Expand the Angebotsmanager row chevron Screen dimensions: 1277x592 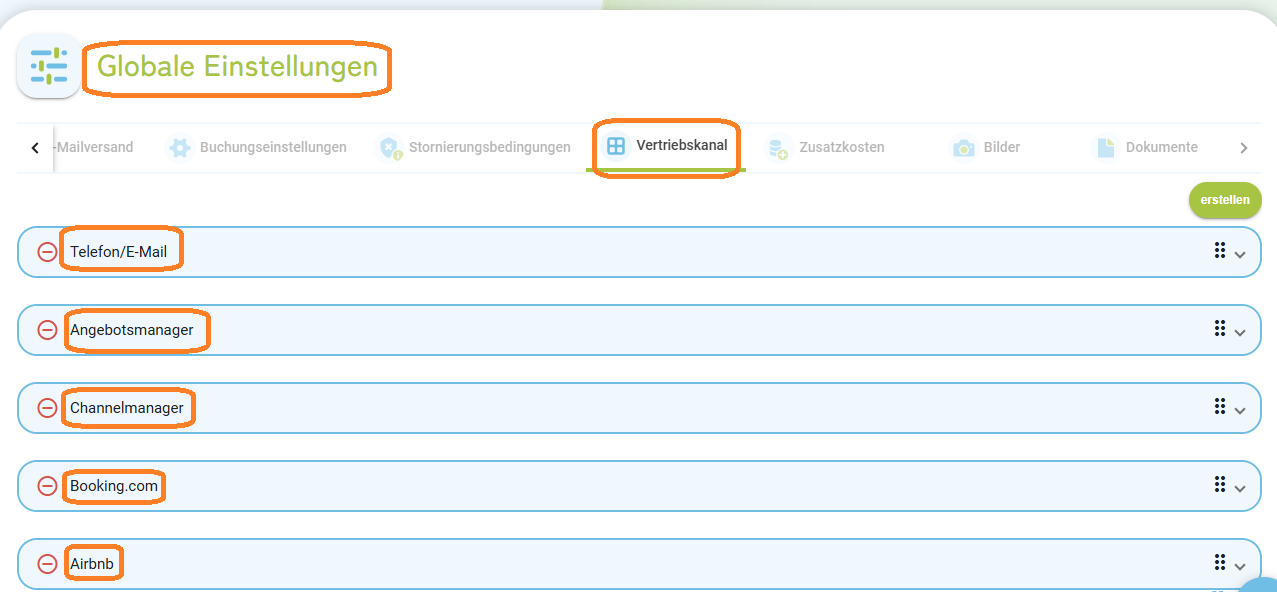tap(1240, 332)
